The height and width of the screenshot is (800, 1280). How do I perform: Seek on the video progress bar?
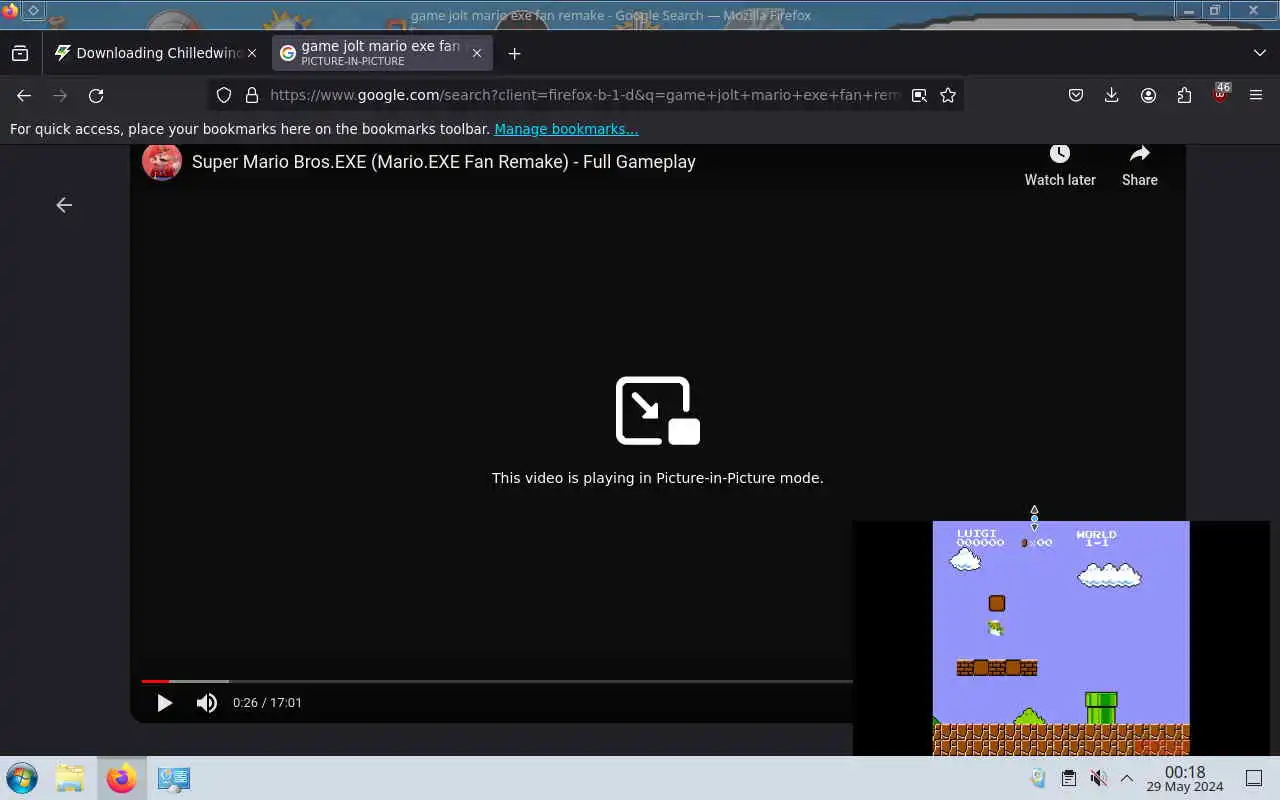[x=497, y=681]
